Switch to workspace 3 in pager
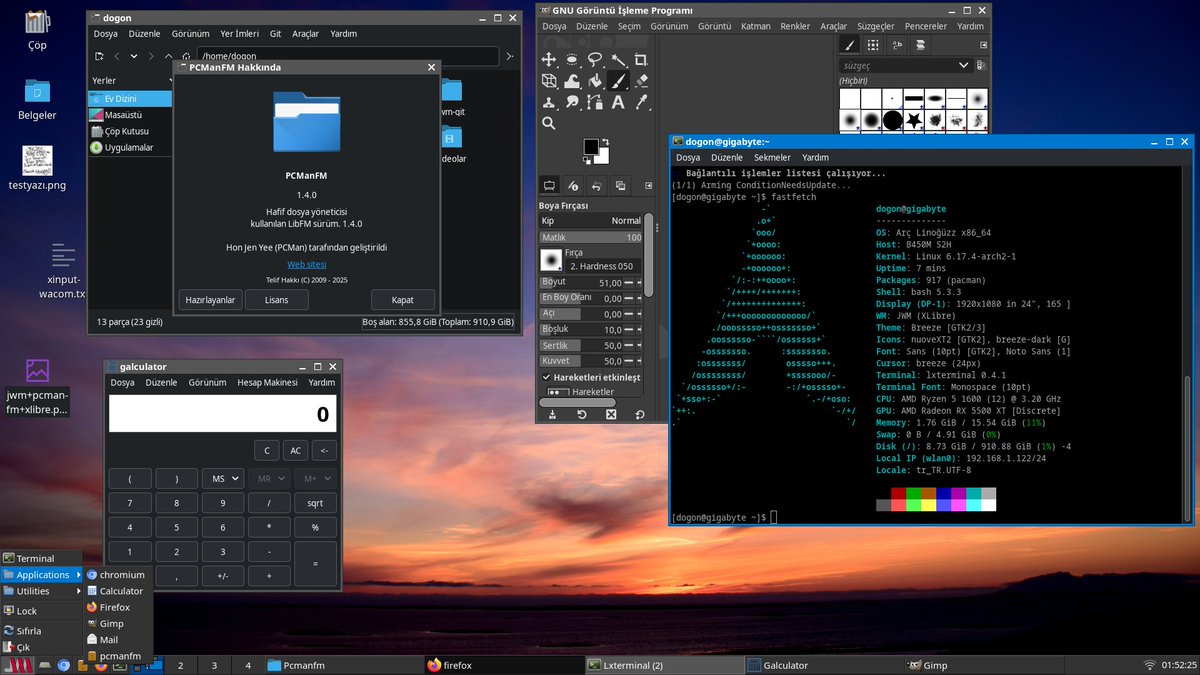The height and width of the screenshot is (675, 1200). 213,665
